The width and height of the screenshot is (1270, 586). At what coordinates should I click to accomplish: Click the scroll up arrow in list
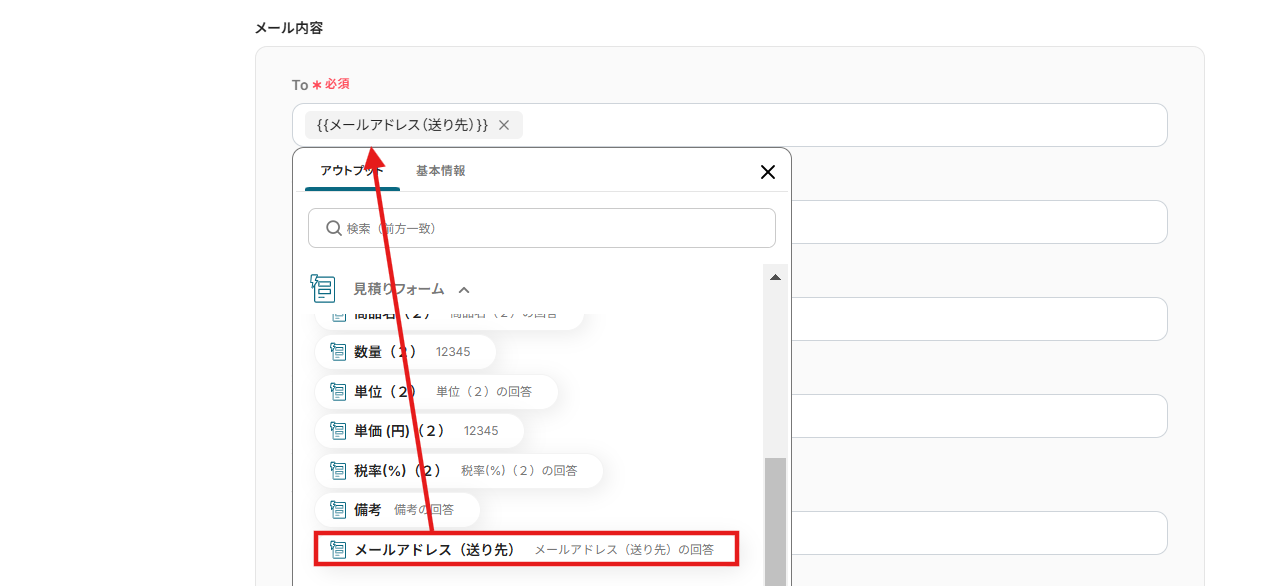click(775, 277)
